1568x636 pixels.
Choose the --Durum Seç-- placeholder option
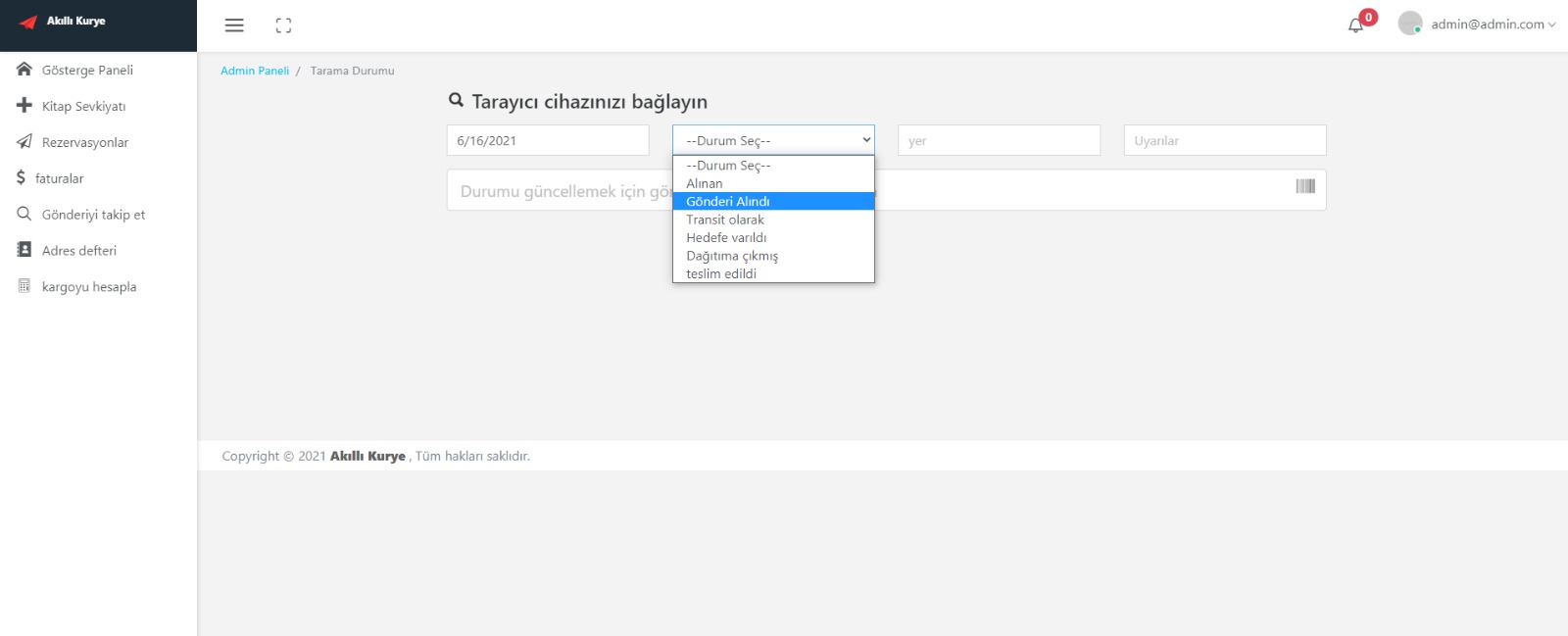(773, 166)
